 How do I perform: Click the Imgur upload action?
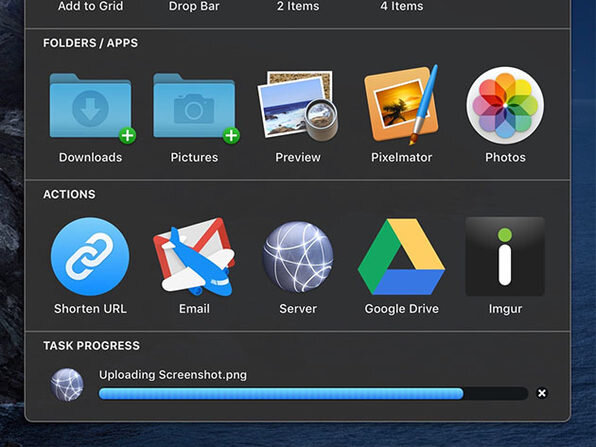(505, 257)
